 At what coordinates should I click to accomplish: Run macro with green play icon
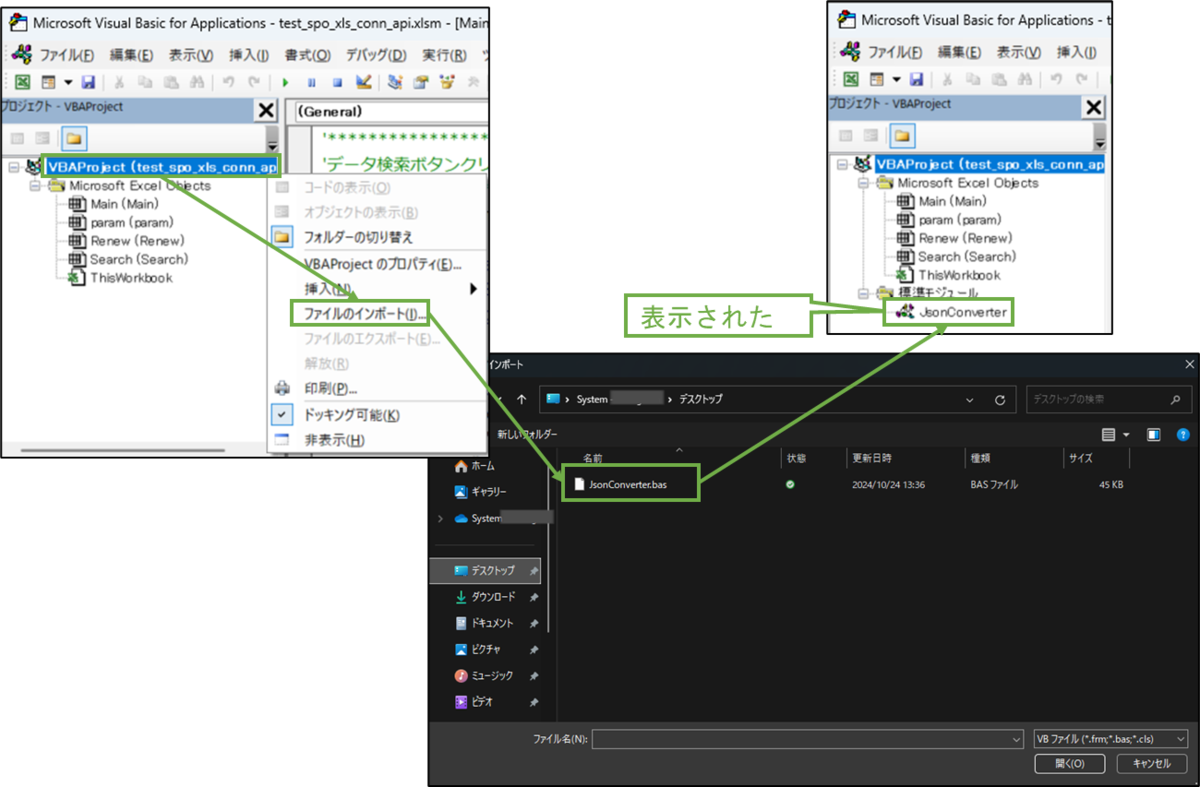[x=285, y=82]
